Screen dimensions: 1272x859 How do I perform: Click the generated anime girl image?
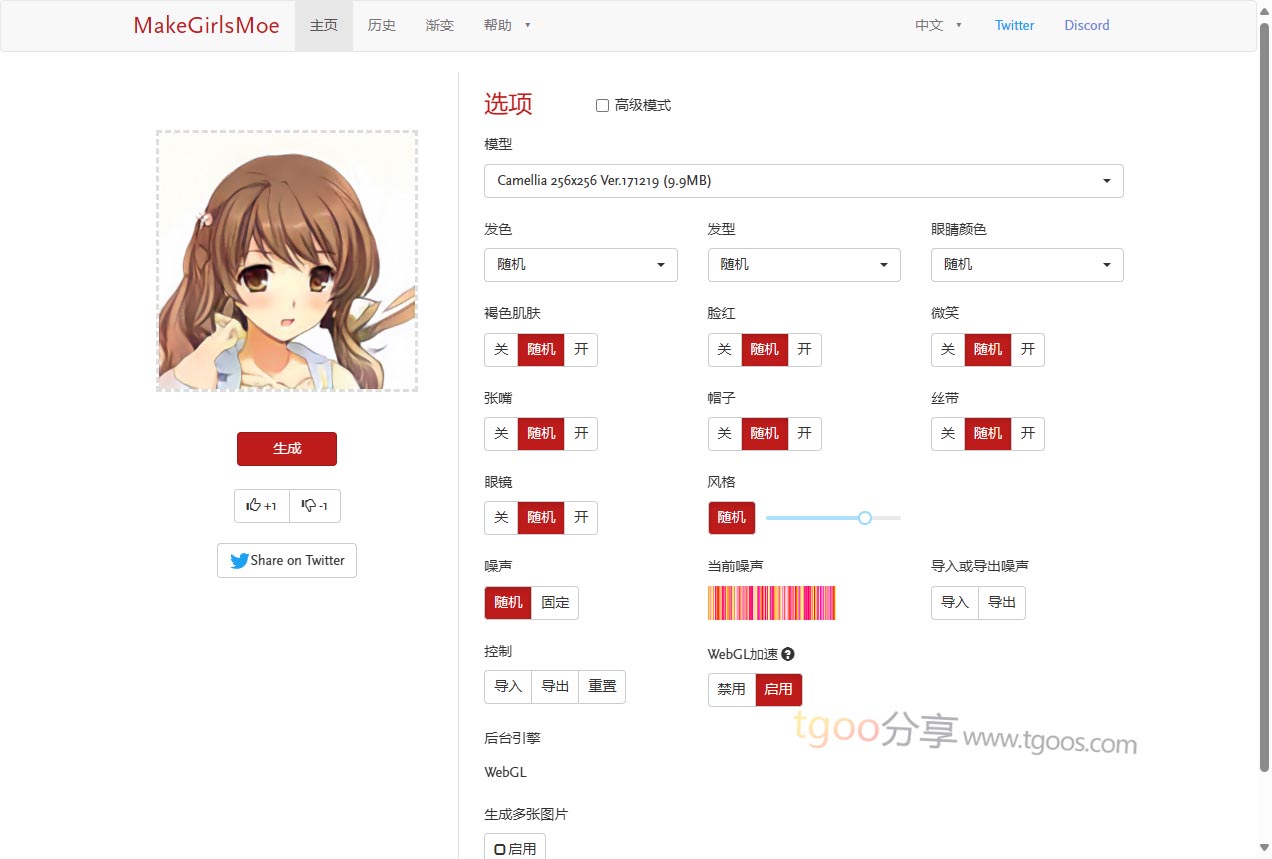point(287,261)
